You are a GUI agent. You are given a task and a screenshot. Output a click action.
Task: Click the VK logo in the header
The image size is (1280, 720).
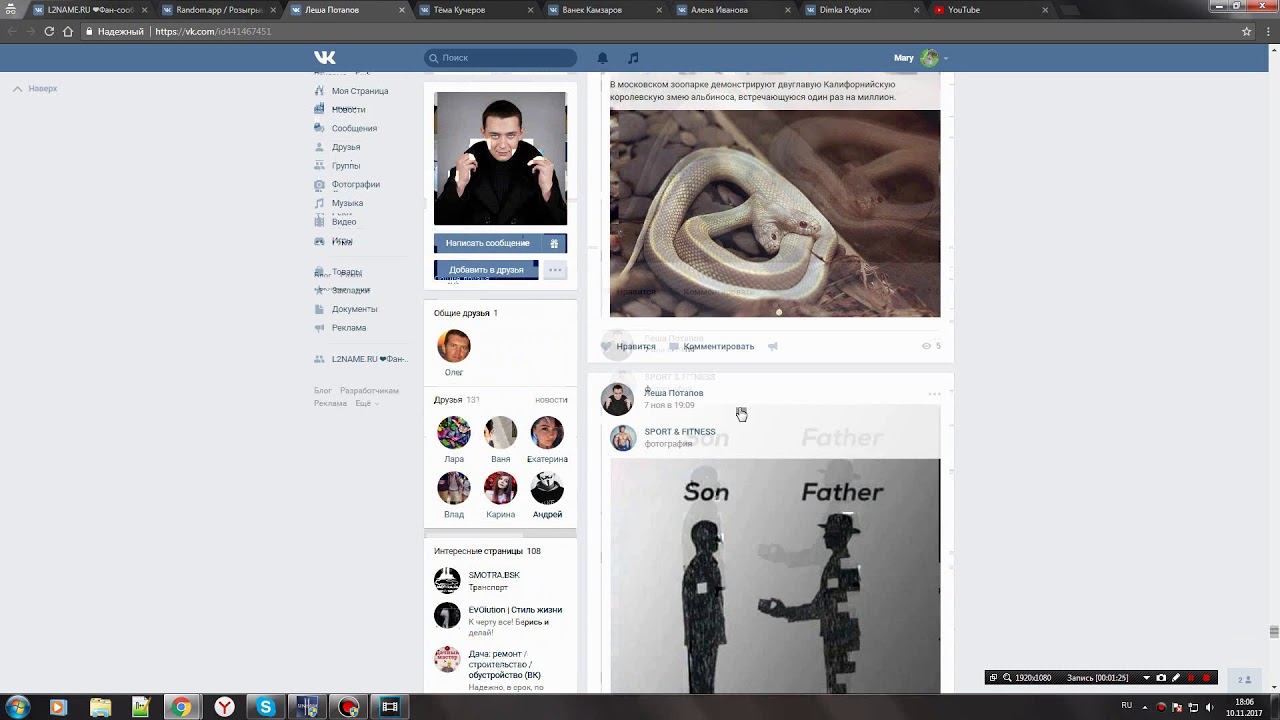[325, 58]
